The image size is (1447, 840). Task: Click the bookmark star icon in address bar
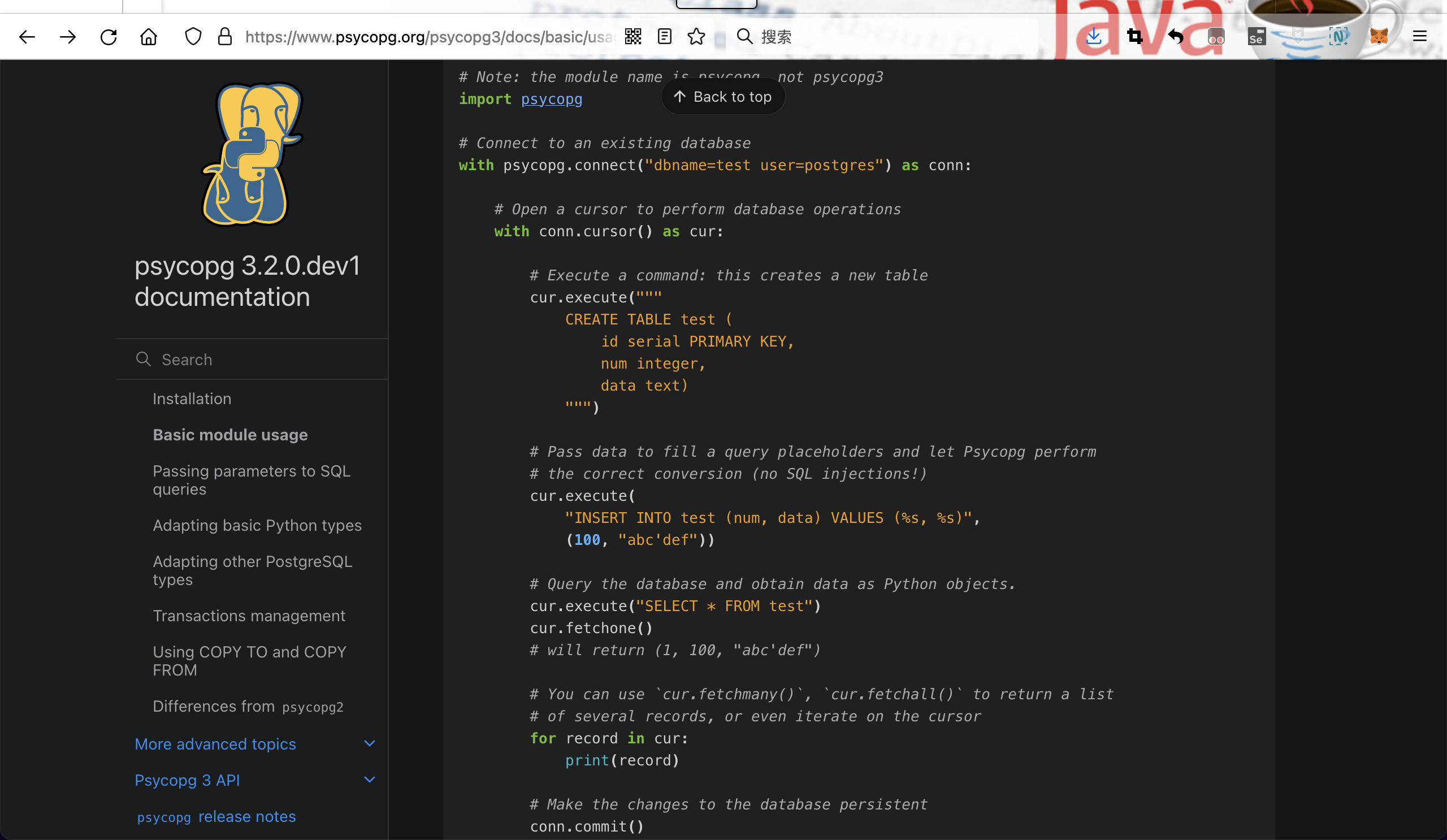click(698, 37)
